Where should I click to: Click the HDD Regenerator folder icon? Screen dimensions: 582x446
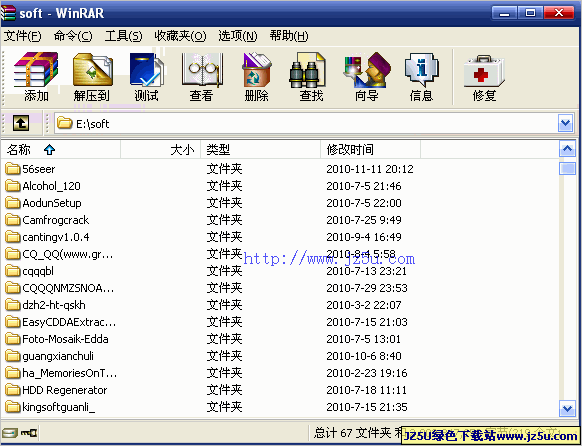point(13,390)
